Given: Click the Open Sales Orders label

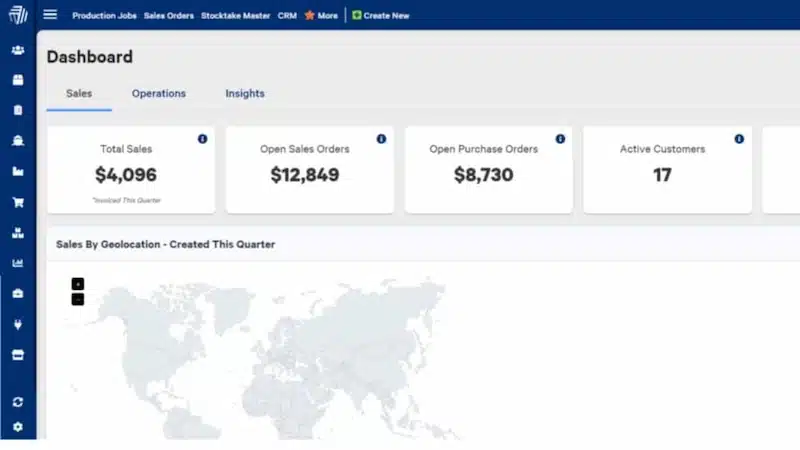Looking at the screenshot, I should pyautogui.click(x=305, y=149).
